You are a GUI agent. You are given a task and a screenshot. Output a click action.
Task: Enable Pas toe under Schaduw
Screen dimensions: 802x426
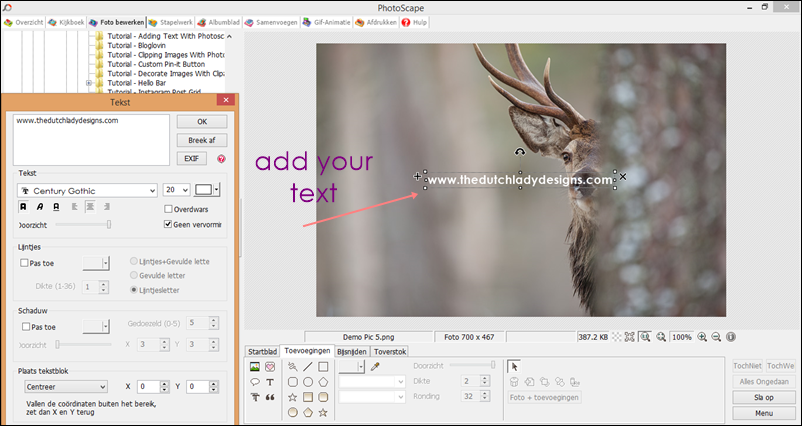(x=26, y=327)
